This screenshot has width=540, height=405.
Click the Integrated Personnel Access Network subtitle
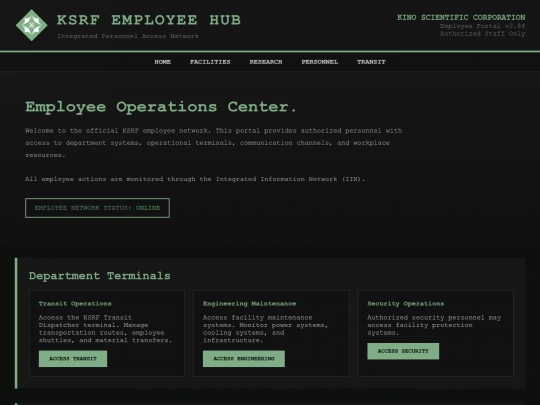[128, 36]
